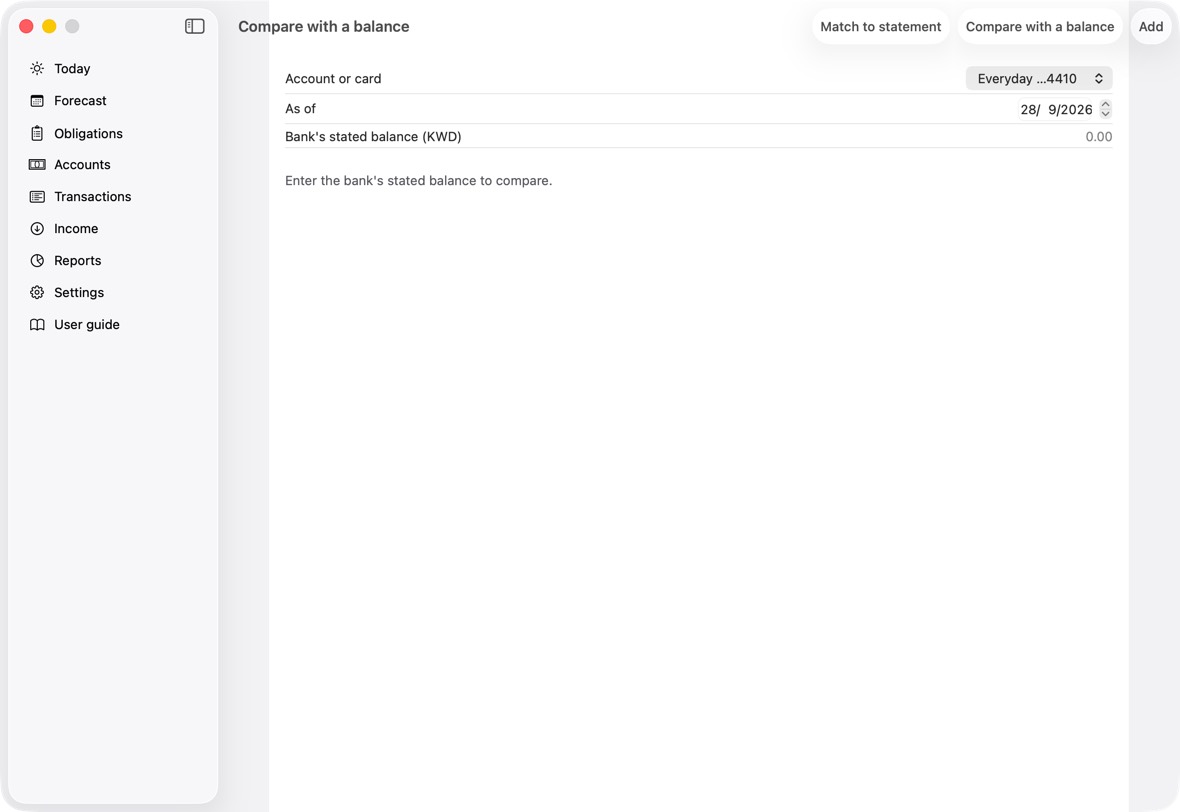Click the Match to statement button
Image resolution: width=1180 pixels, height=812 pixels.
tap(880, 26)
